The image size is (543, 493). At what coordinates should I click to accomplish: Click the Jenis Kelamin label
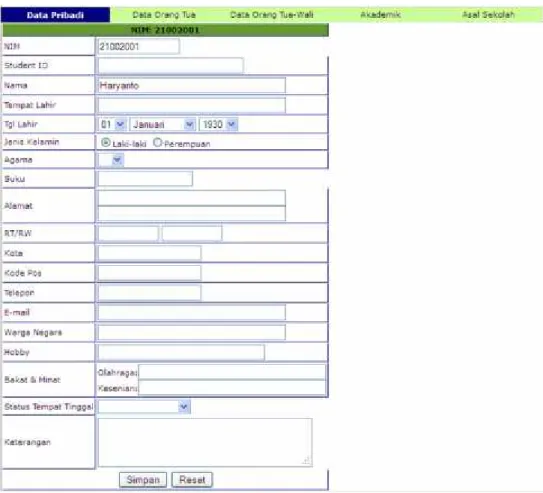coord(32,142)
